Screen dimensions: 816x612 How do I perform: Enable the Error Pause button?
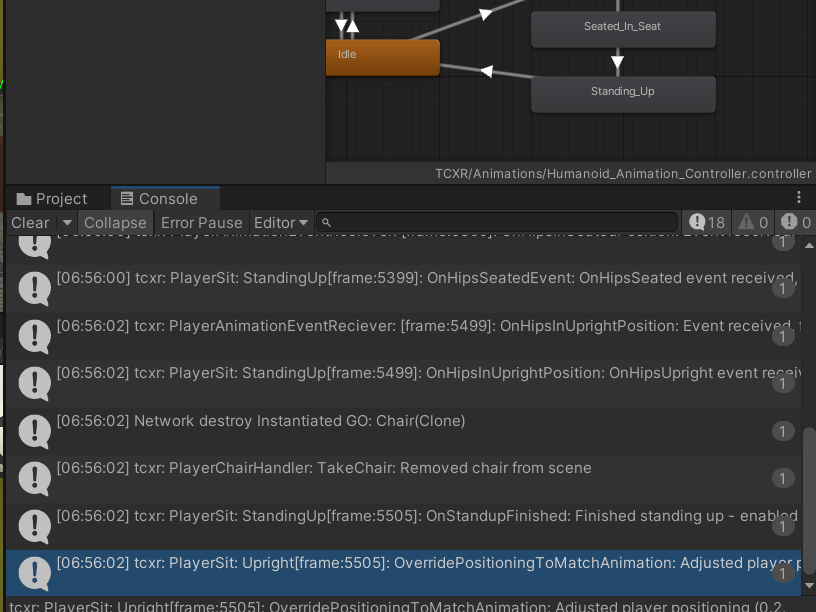click(x=201, y=223)
